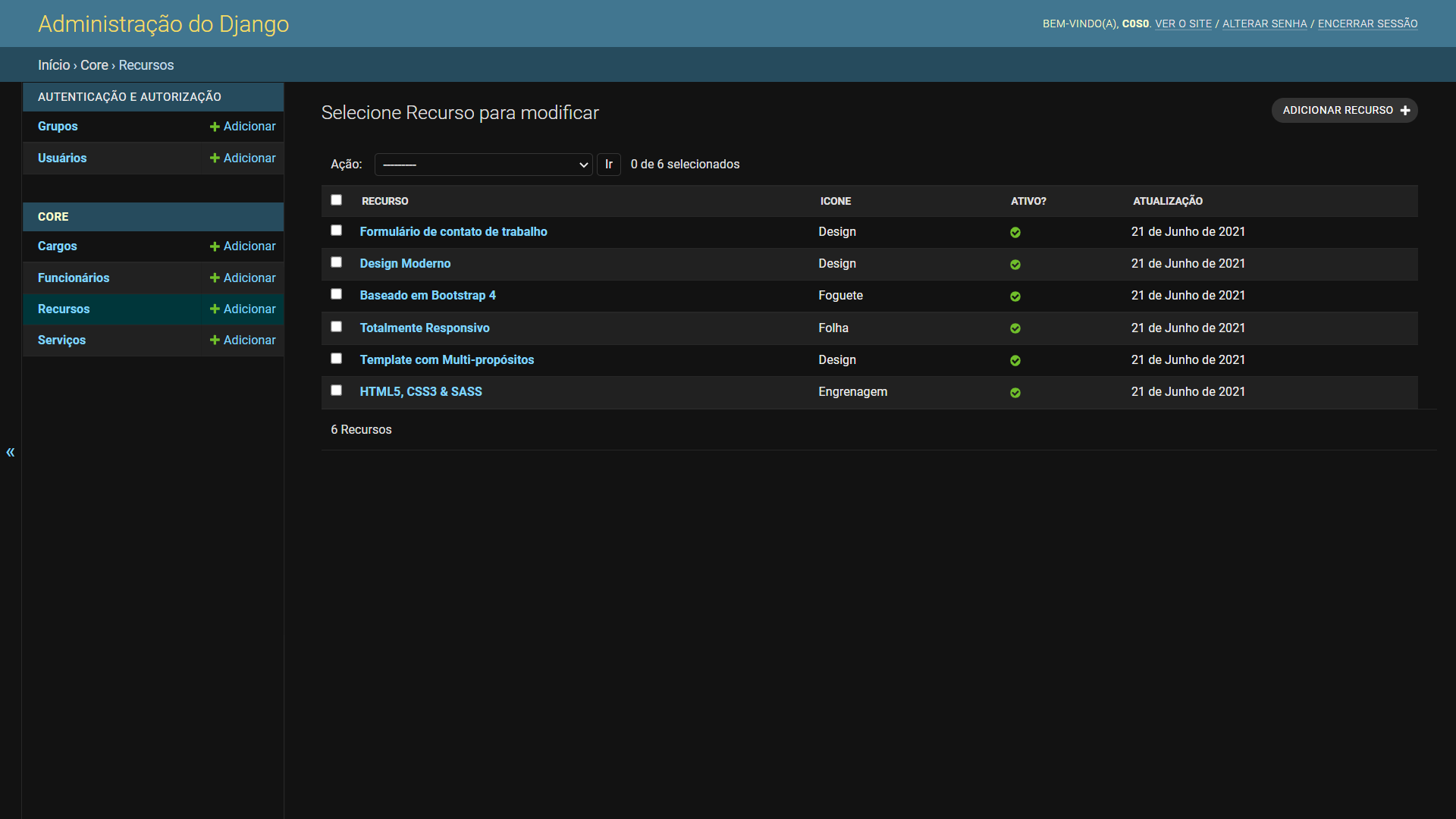Click the Ir button to run action
The width and height of the screenshot is (1456, 819).
(x=609, y=165)
